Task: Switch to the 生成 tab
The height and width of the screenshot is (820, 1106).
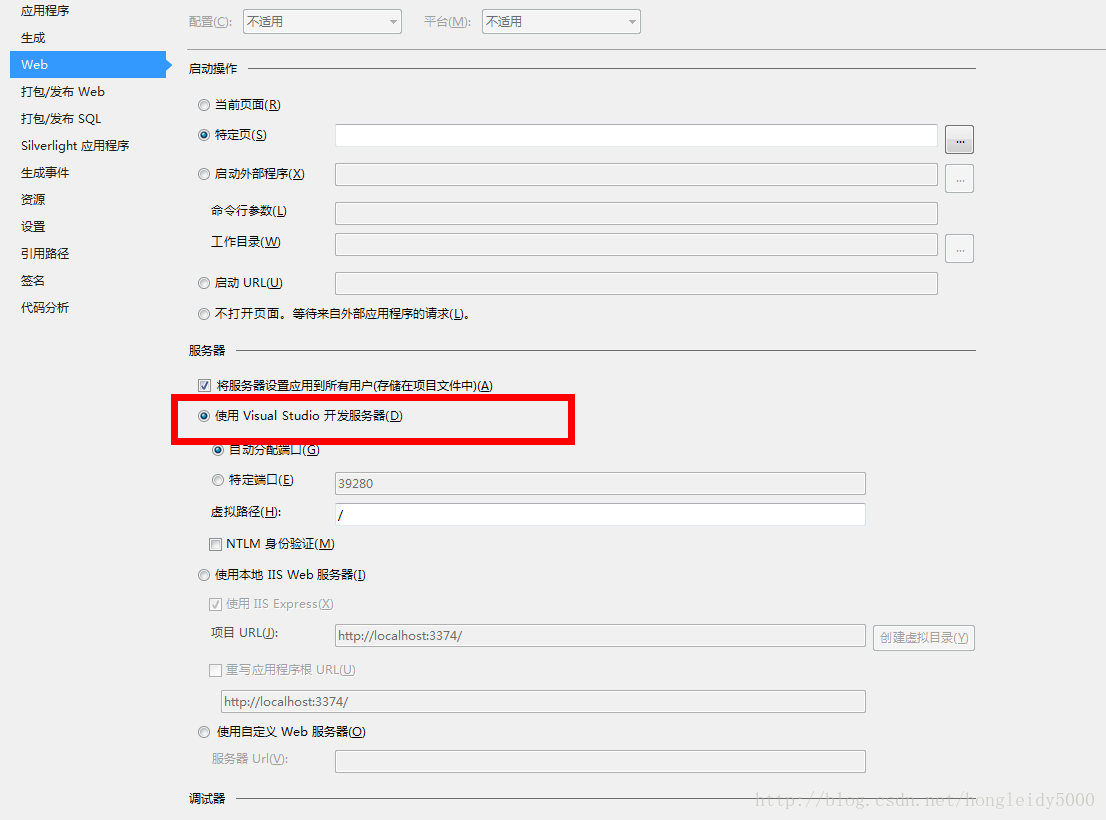Action: click(33, 37)
